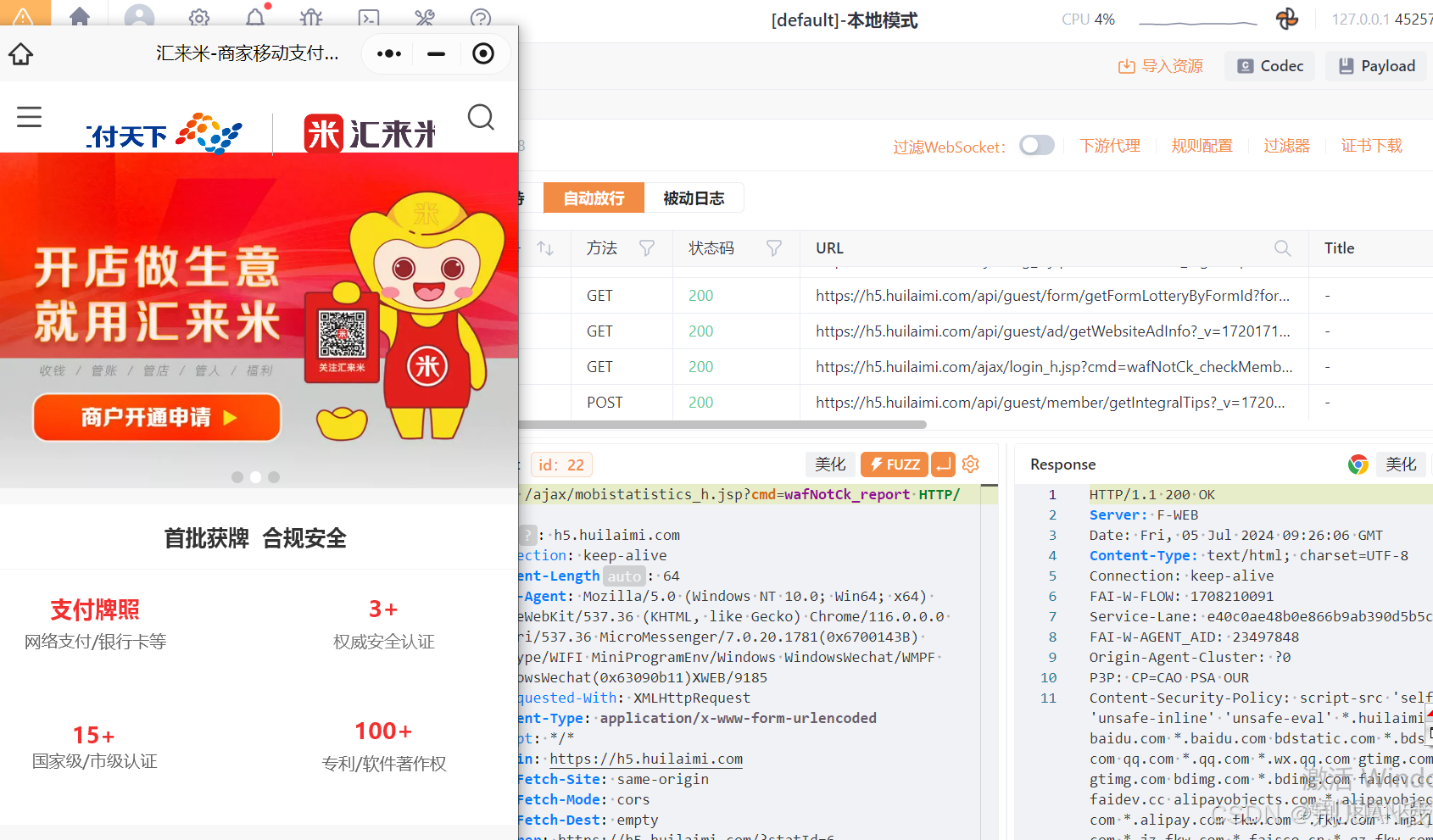
Task: Select the first carousel dot on the banner
Action: (237, 477)
